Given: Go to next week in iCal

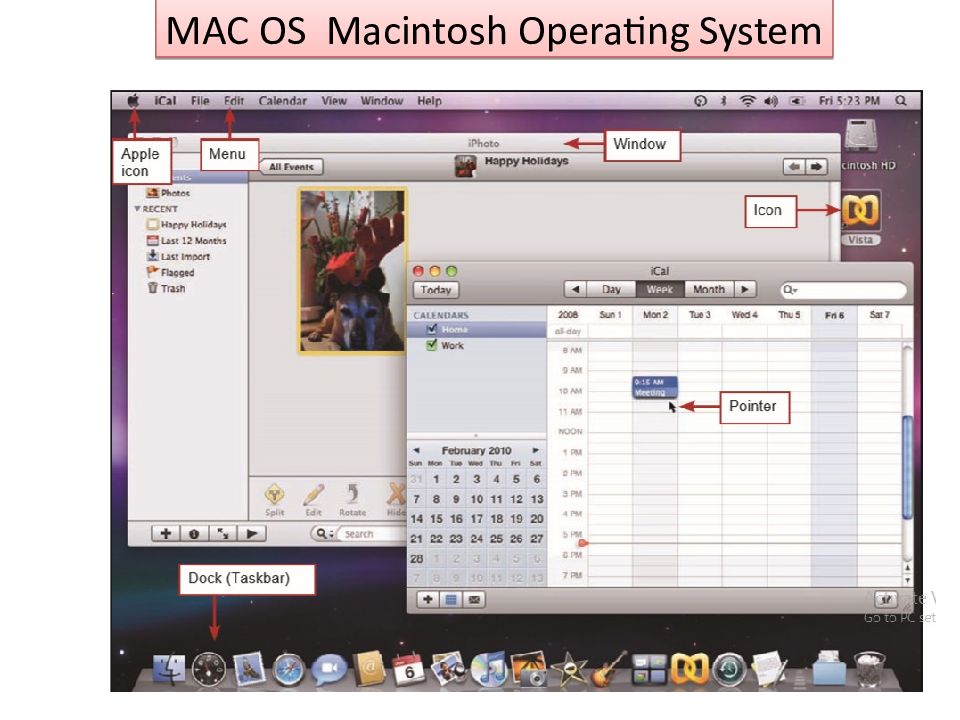Looking at the screenshot, I should [x=744, y=289].
